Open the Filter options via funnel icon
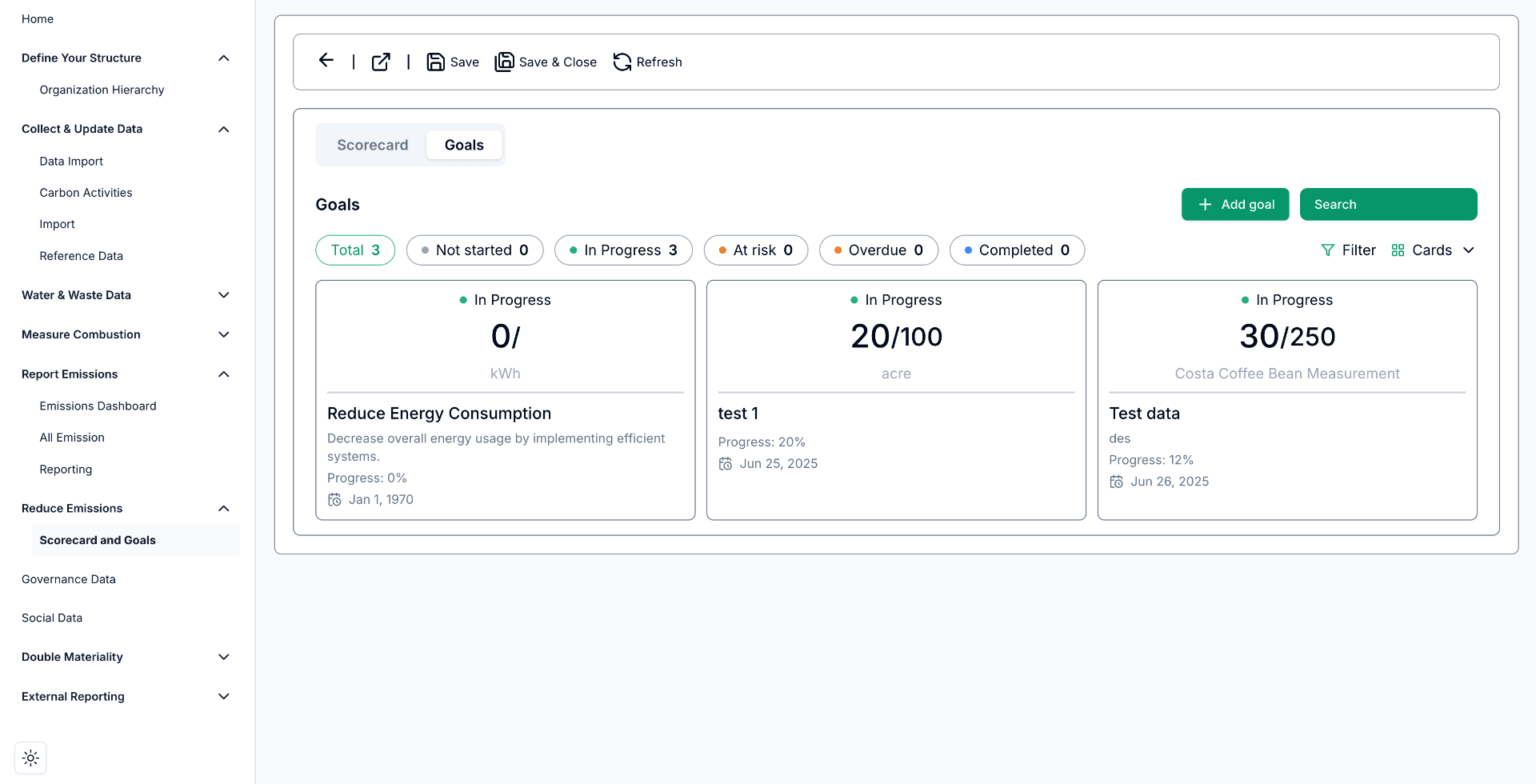Screen dimensions: 1536x784 point(1328,250)
